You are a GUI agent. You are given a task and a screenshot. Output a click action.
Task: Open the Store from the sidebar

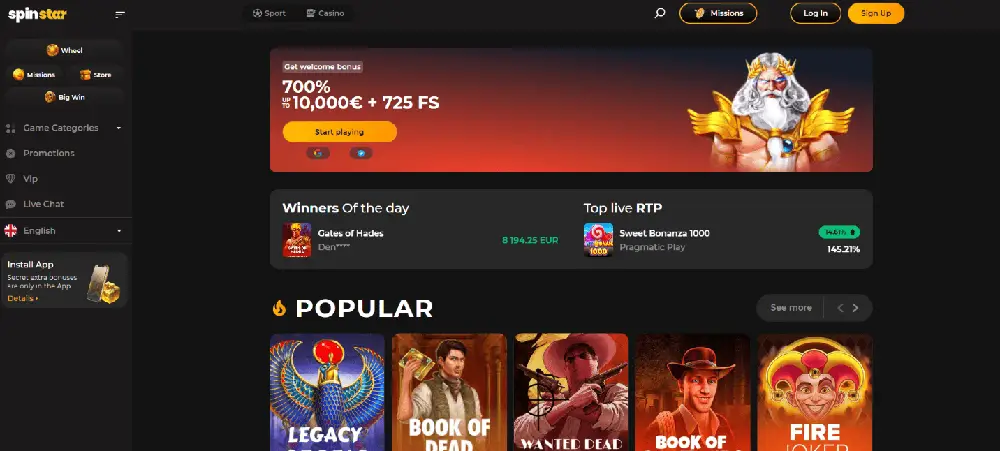(96, 75)
